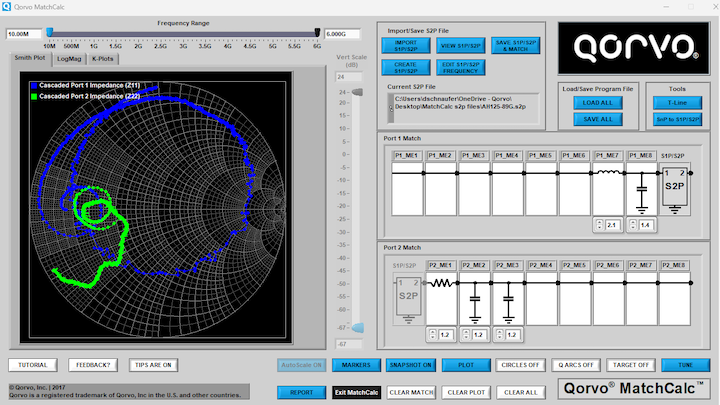
Task: Click the empty P2_ME5 element slot
Action: point(575,298)
